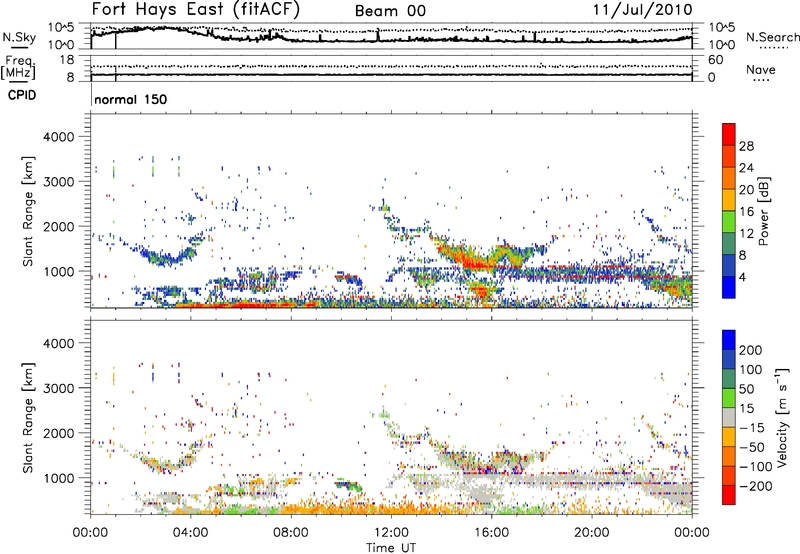Click the 10^5 tick on the left noise axis

click(61, 28)
